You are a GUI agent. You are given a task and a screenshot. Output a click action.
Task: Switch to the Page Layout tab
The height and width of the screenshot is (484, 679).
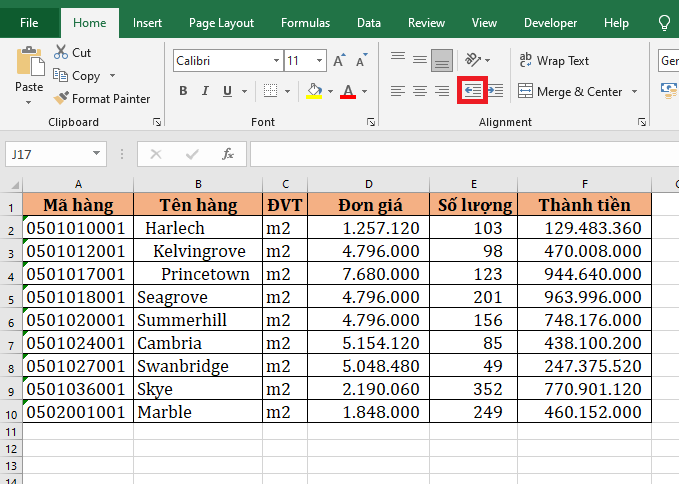pos(221,22)
